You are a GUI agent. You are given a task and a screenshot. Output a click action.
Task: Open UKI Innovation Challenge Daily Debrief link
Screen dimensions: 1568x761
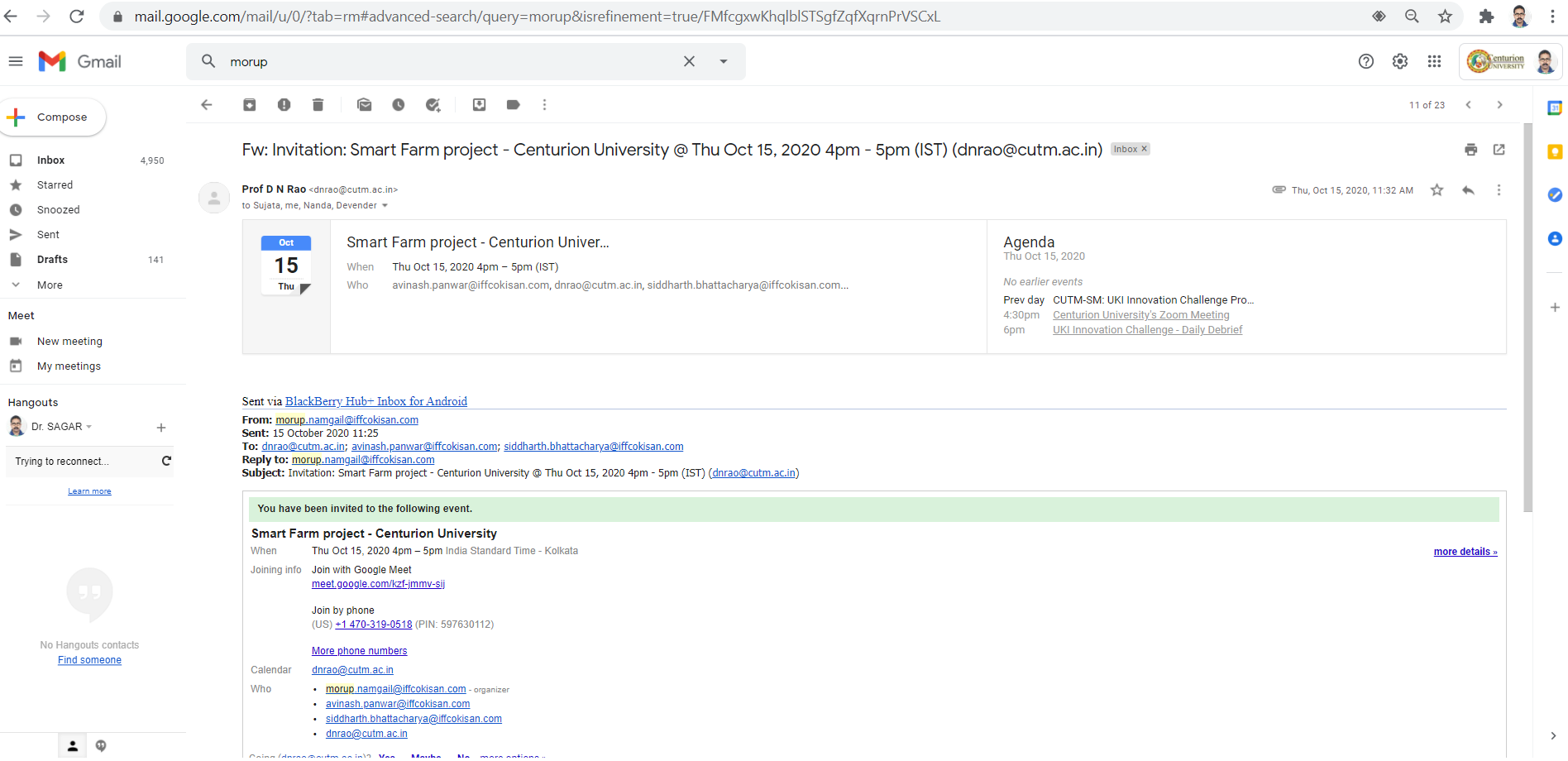1147,330
